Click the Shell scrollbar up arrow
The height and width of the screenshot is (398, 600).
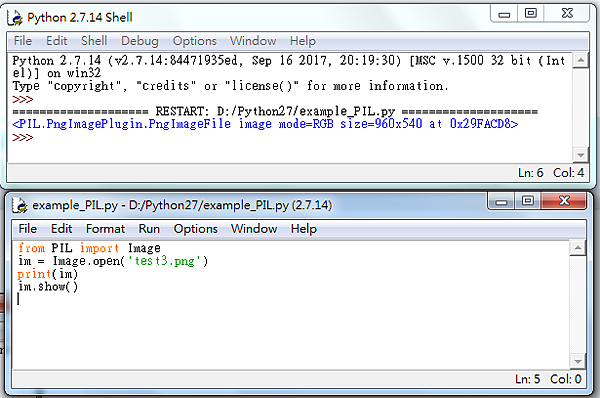pos(580,60)
